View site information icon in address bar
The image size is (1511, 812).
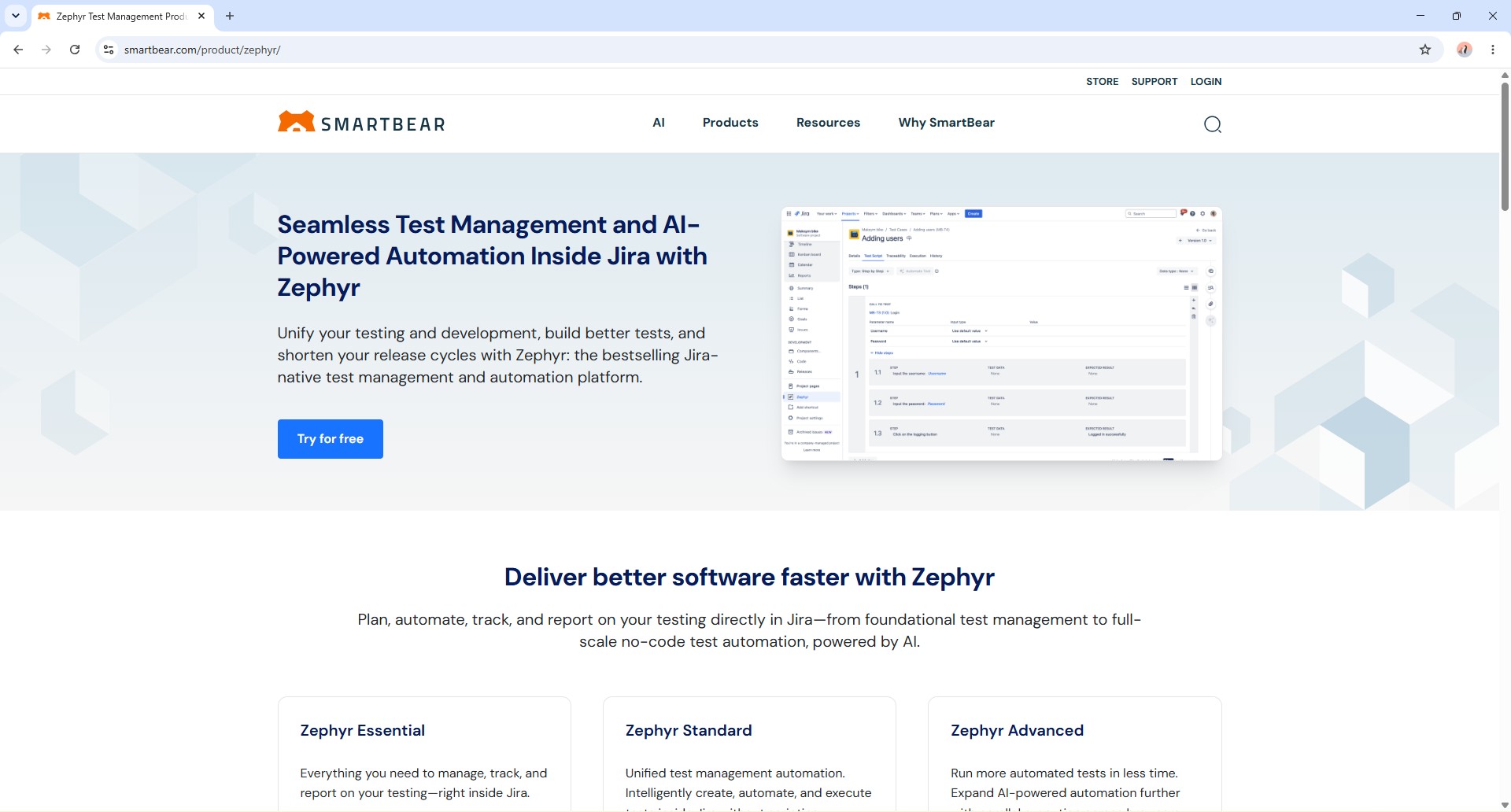coord(109,50)
